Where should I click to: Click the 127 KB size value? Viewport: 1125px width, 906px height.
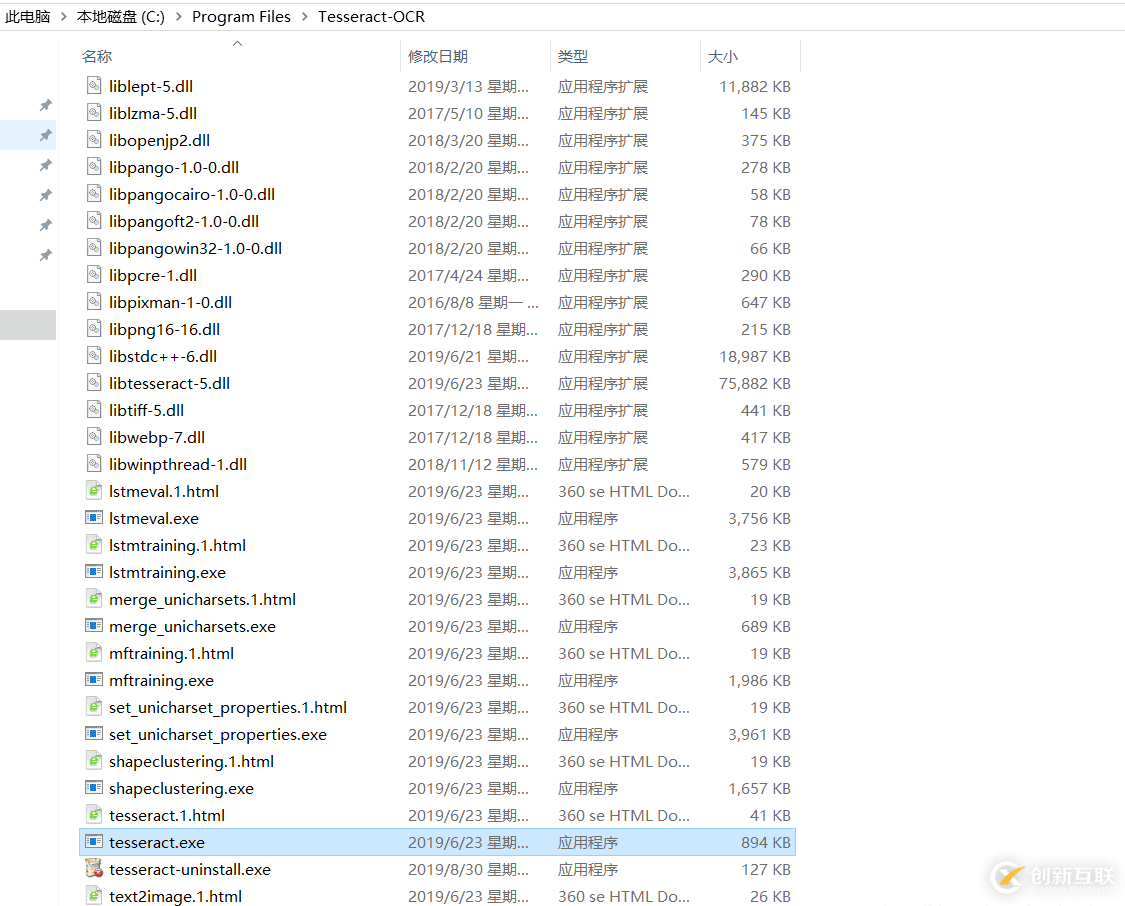[x=766, y=869]
